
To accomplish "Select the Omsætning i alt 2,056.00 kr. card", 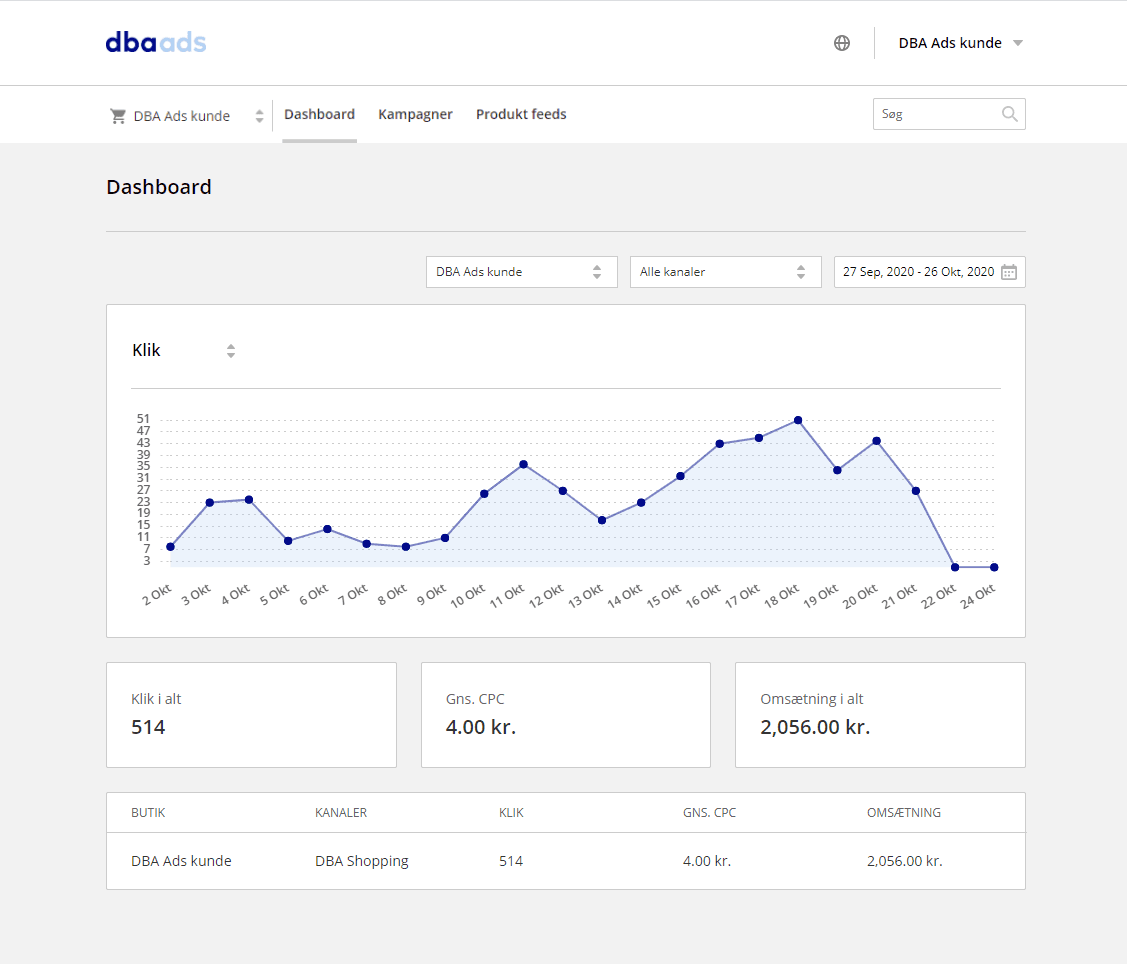I will 880,715.
